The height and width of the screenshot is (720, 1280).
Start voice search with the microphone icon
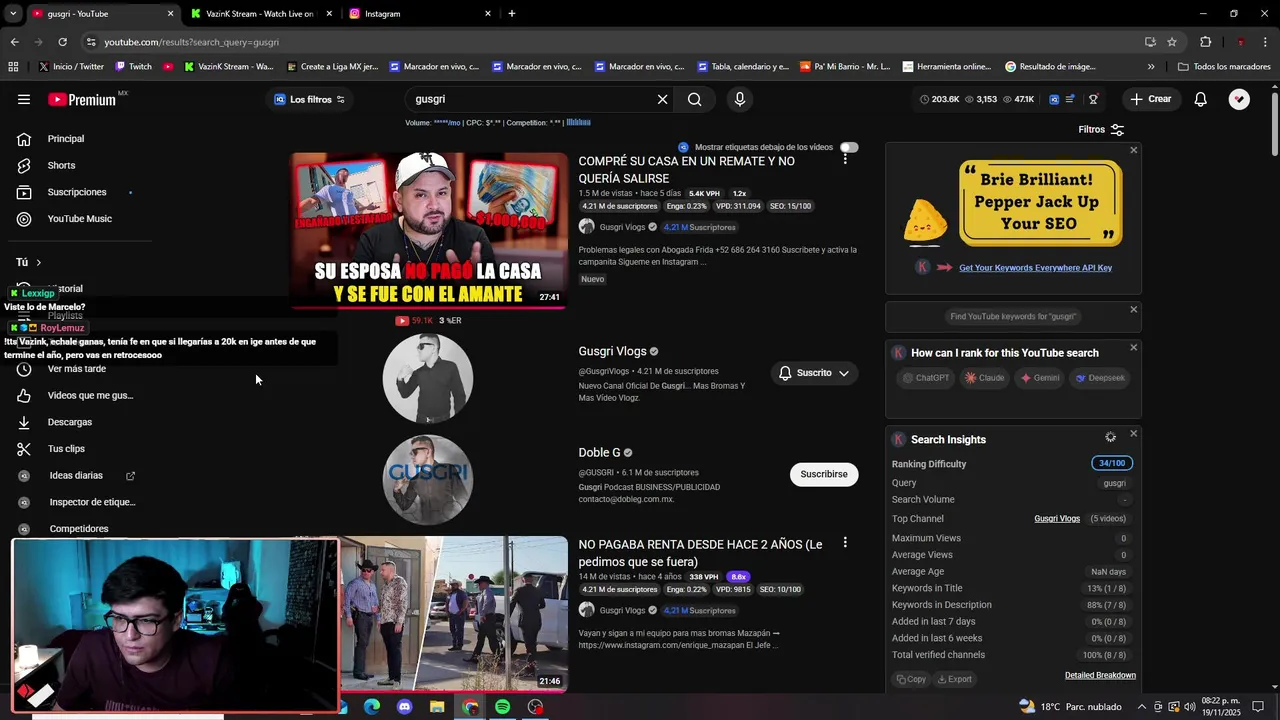740,99
